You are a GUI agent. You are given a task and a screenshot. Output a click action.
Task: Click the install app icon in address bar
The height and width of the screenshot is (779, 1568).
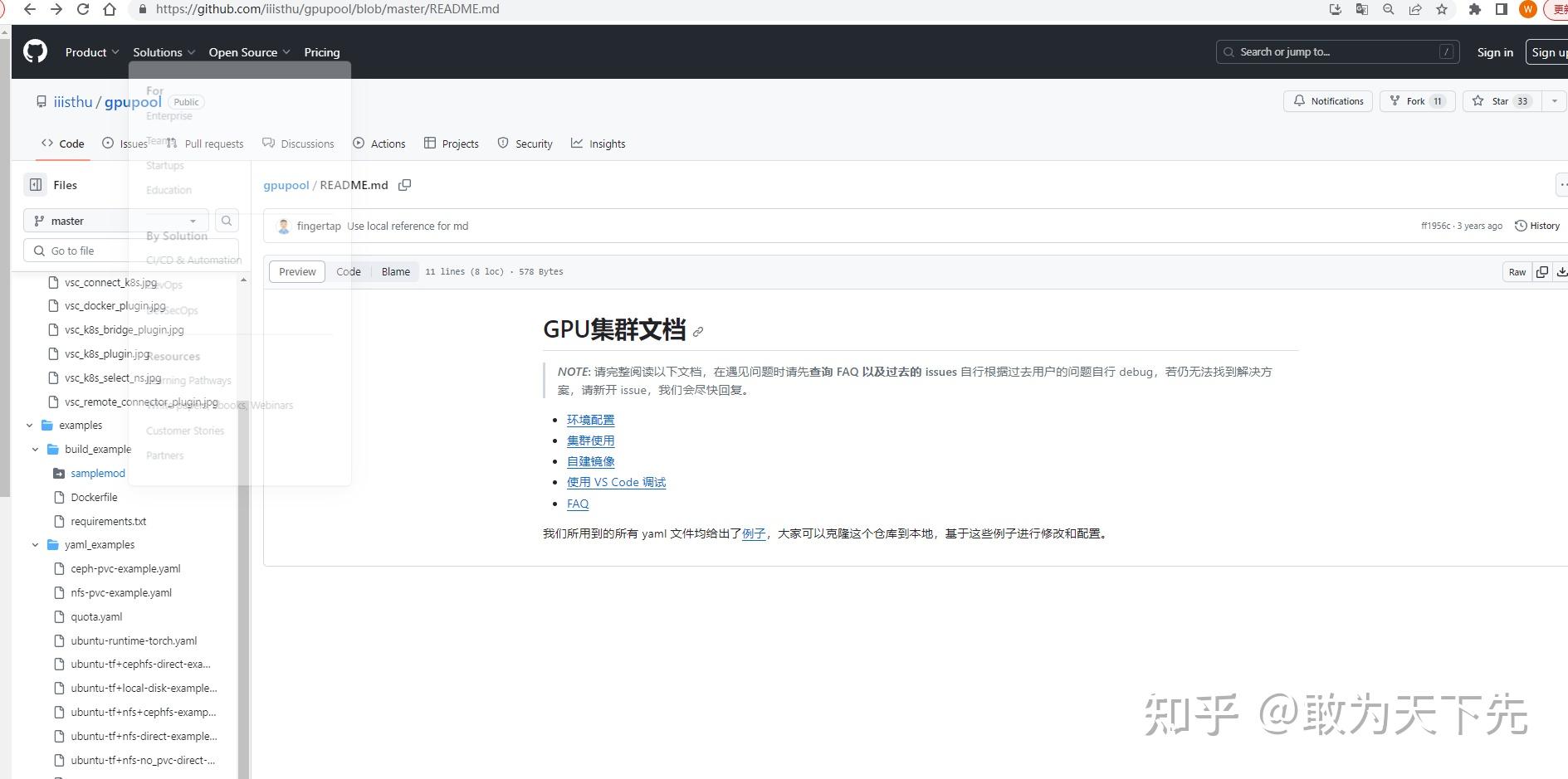[x=1335, y=9]
